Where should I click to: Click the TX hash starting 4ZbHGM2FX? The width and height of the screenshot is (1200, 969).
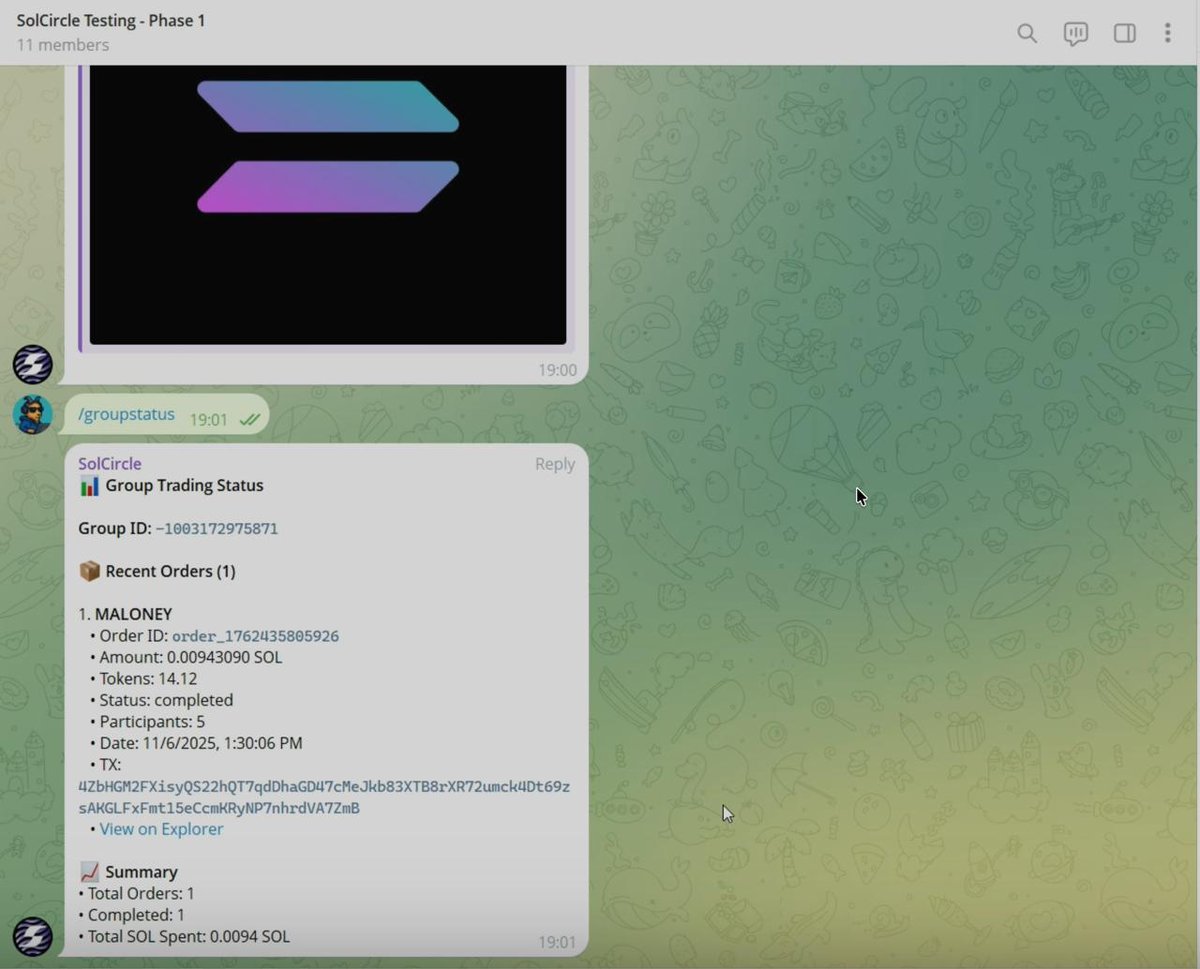[x=324, y=797]
